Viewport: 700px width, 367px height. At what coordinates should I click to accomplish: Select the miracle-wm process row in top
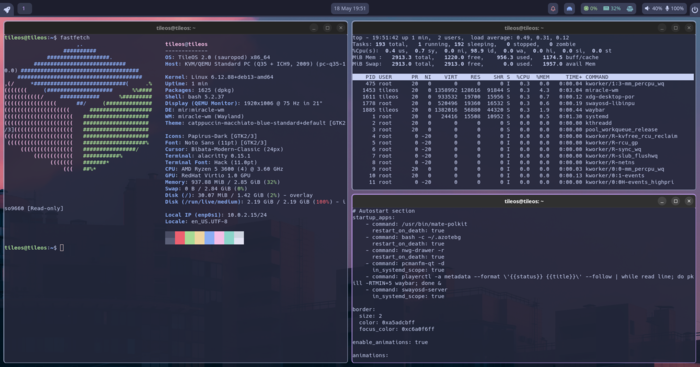[523, 90]
